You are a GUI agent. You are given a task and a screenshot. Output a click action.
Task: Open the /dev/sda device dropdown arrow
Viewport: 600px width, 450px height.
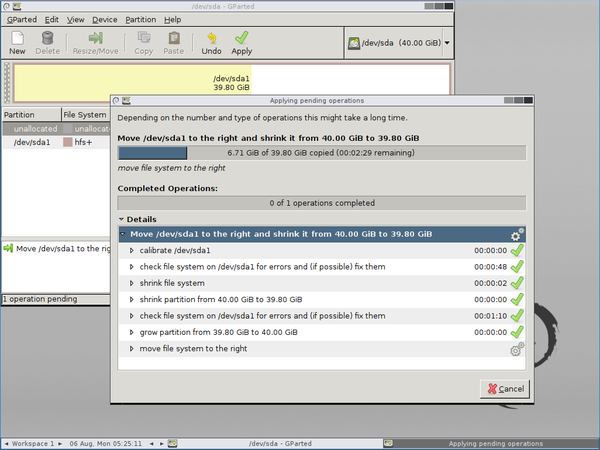(447, 43)
